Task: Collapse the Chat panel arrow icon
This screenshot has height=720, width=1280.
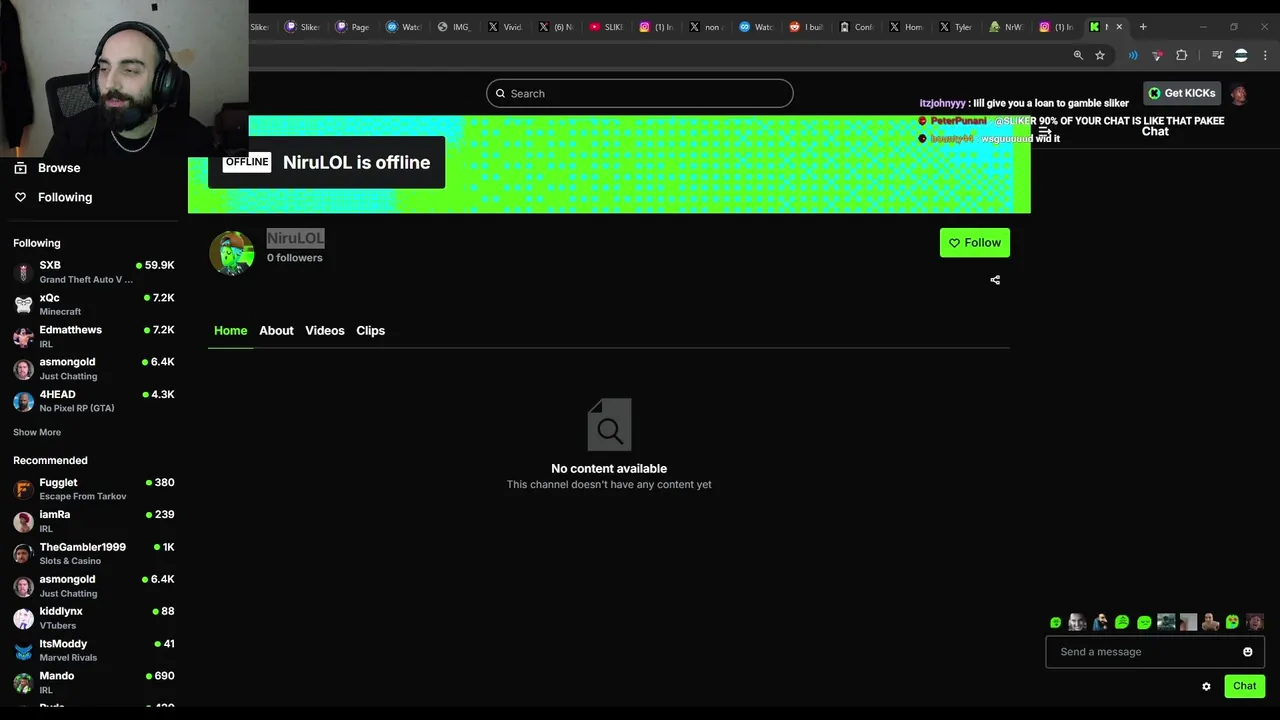Action: coord(1044,131)
